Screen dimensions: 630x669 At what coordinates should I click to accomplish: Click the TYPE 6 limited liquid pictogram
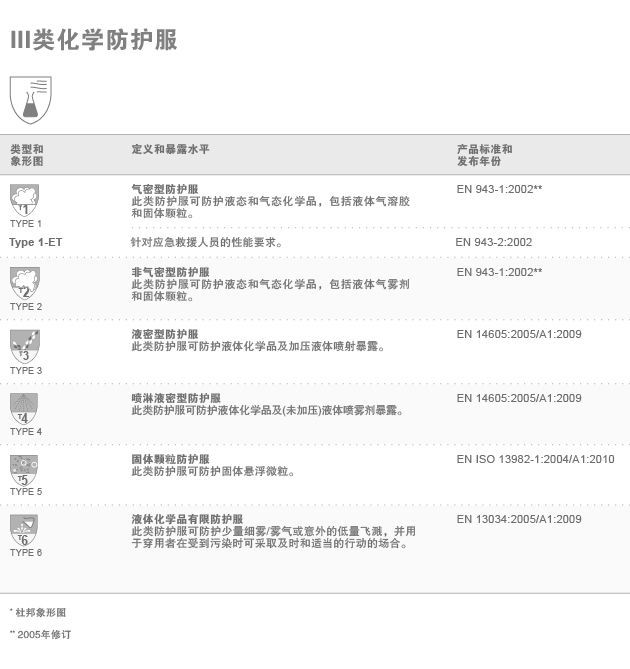(x=25, y=530)
